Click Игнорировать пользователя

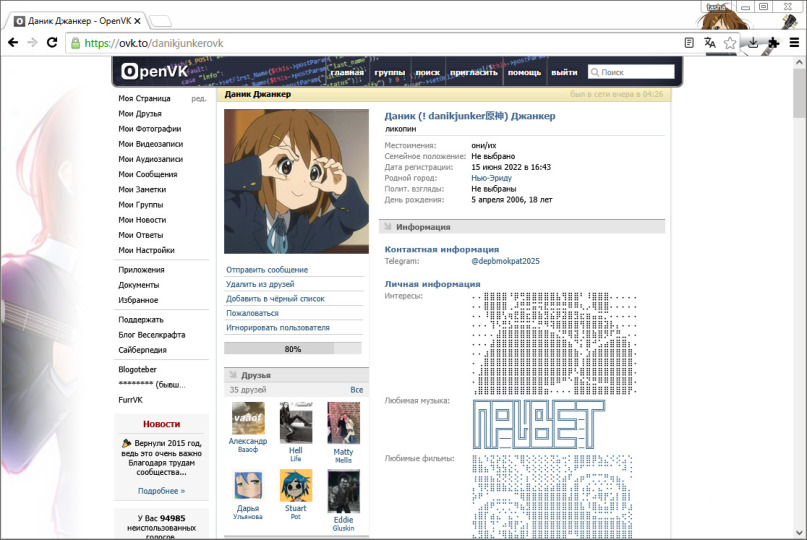coord(278,327)
